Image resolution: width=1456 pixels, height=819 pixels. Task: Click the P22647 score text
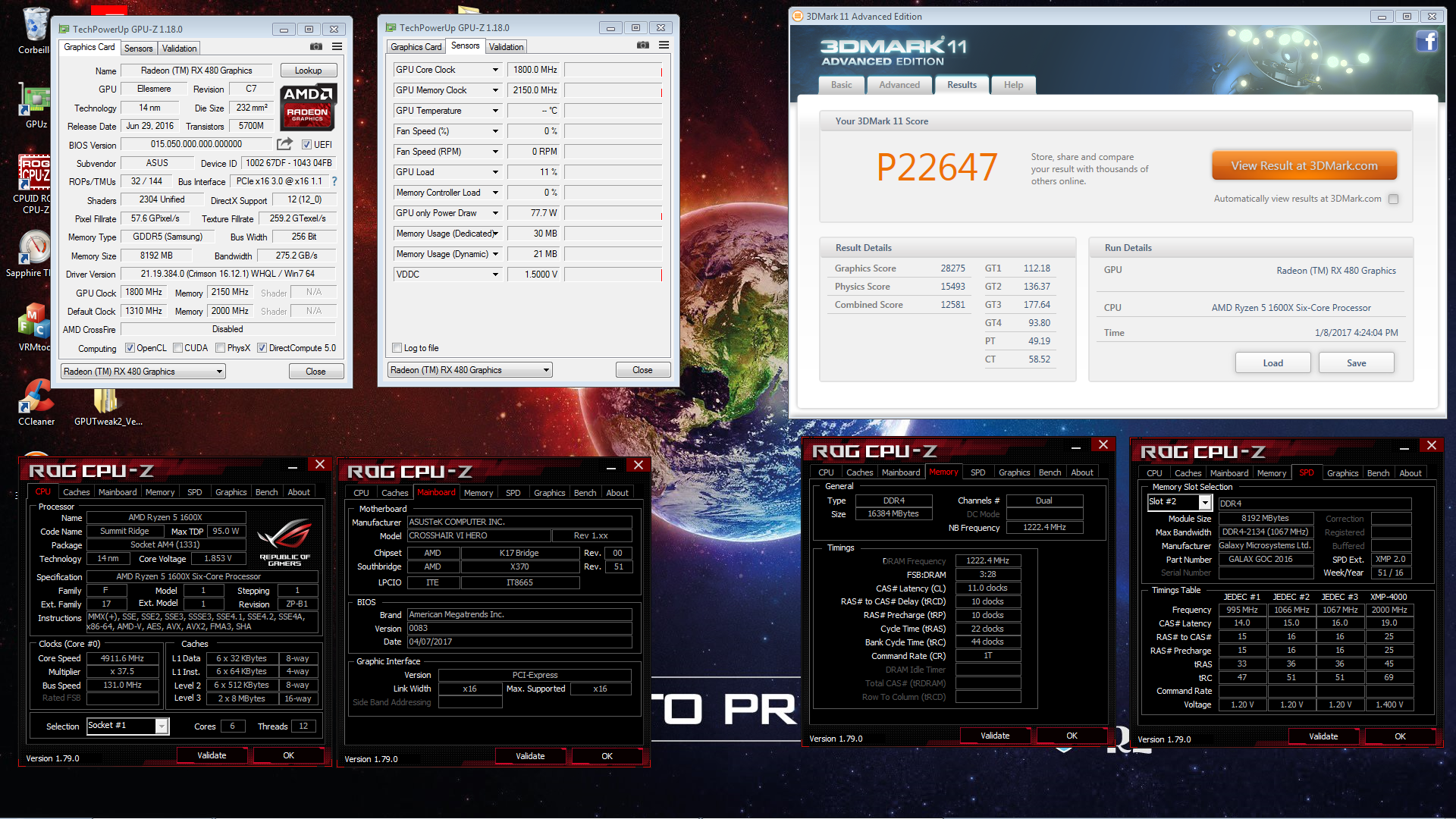[937, 168]
